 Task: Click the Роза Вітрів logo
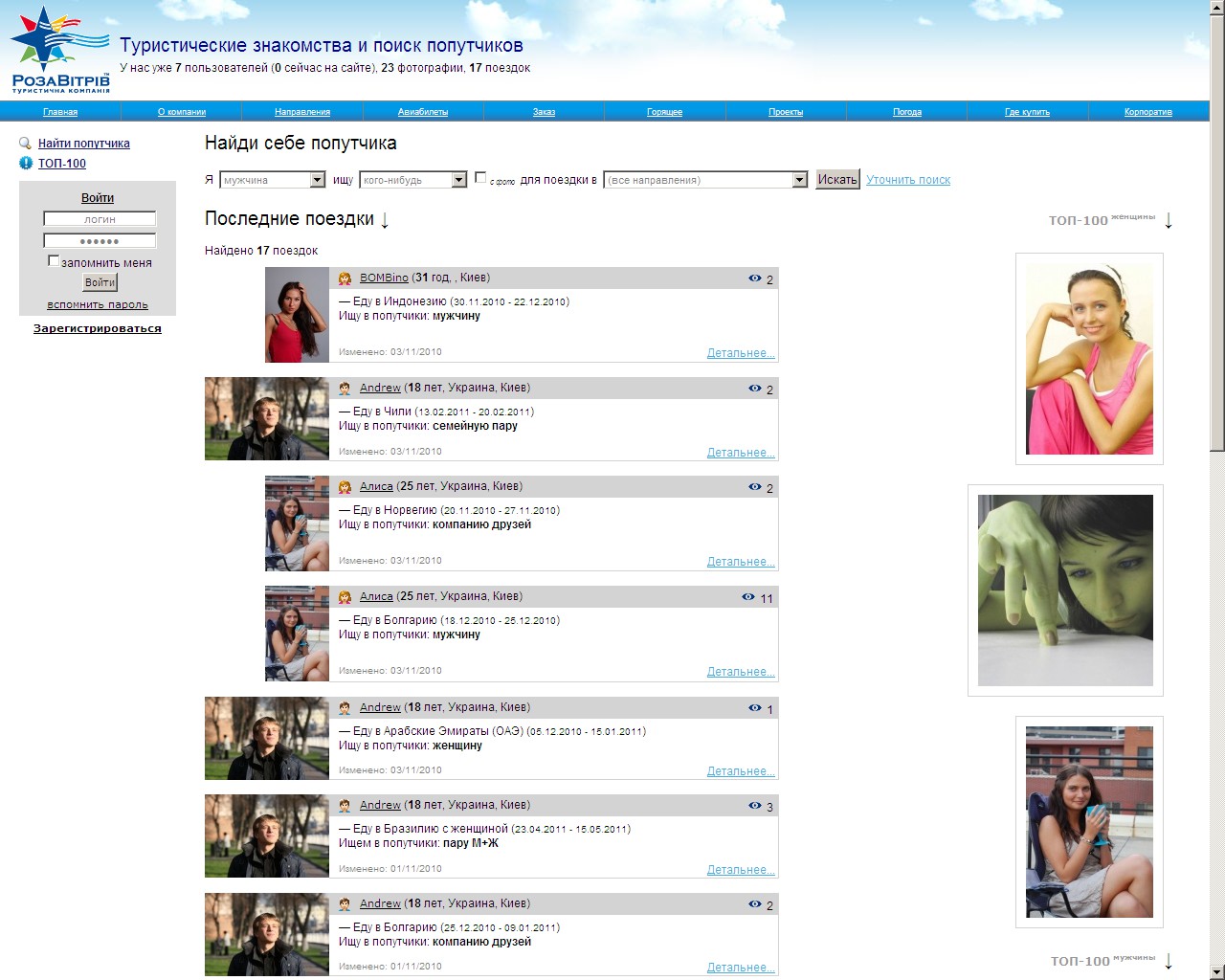pos(59,50)
